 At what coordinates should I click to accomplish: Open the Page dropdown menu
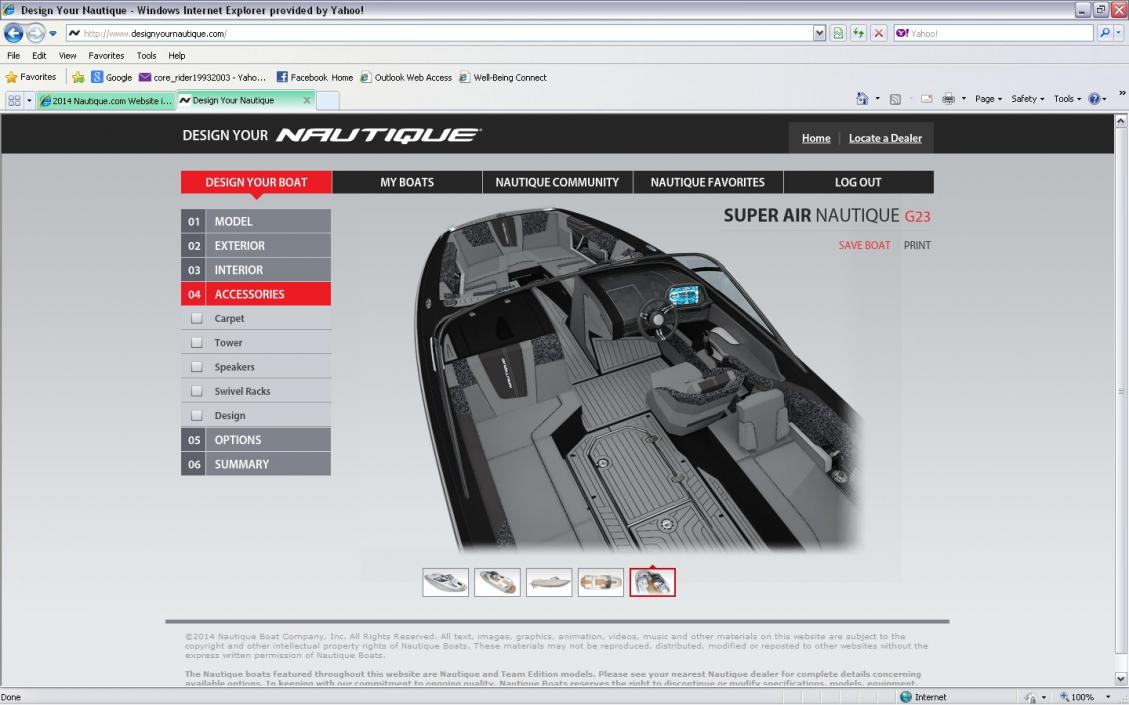pos(988,99)
